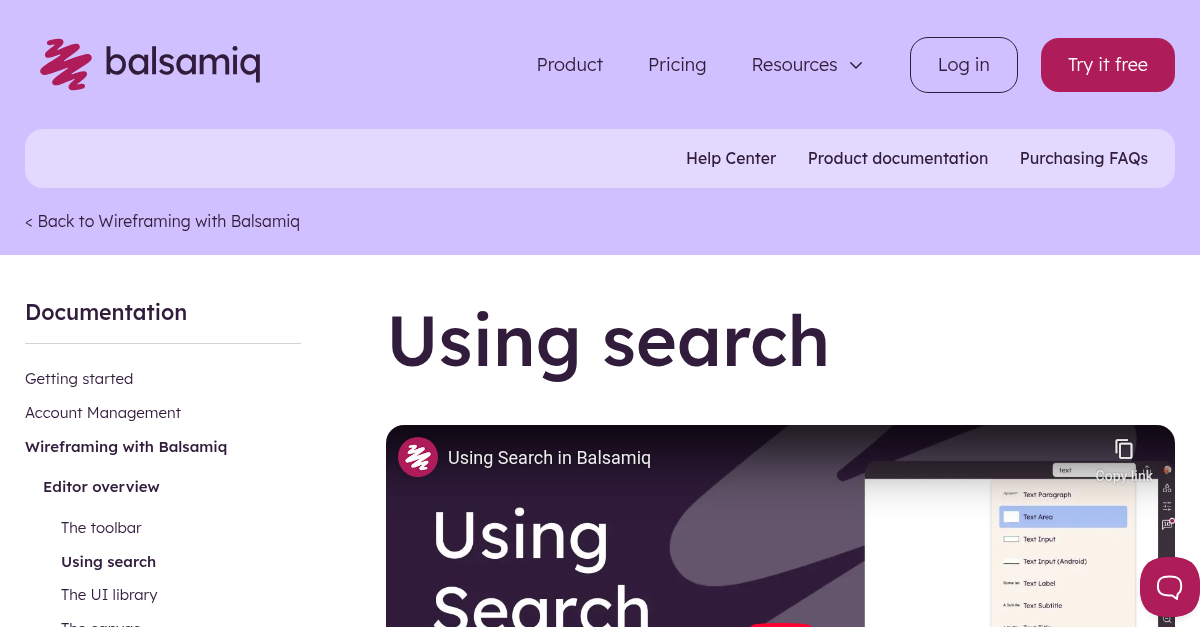The height and width of the screenshot is (627, 1200).
Task: Open the Pricing page
Action: (x=677, y=64)
